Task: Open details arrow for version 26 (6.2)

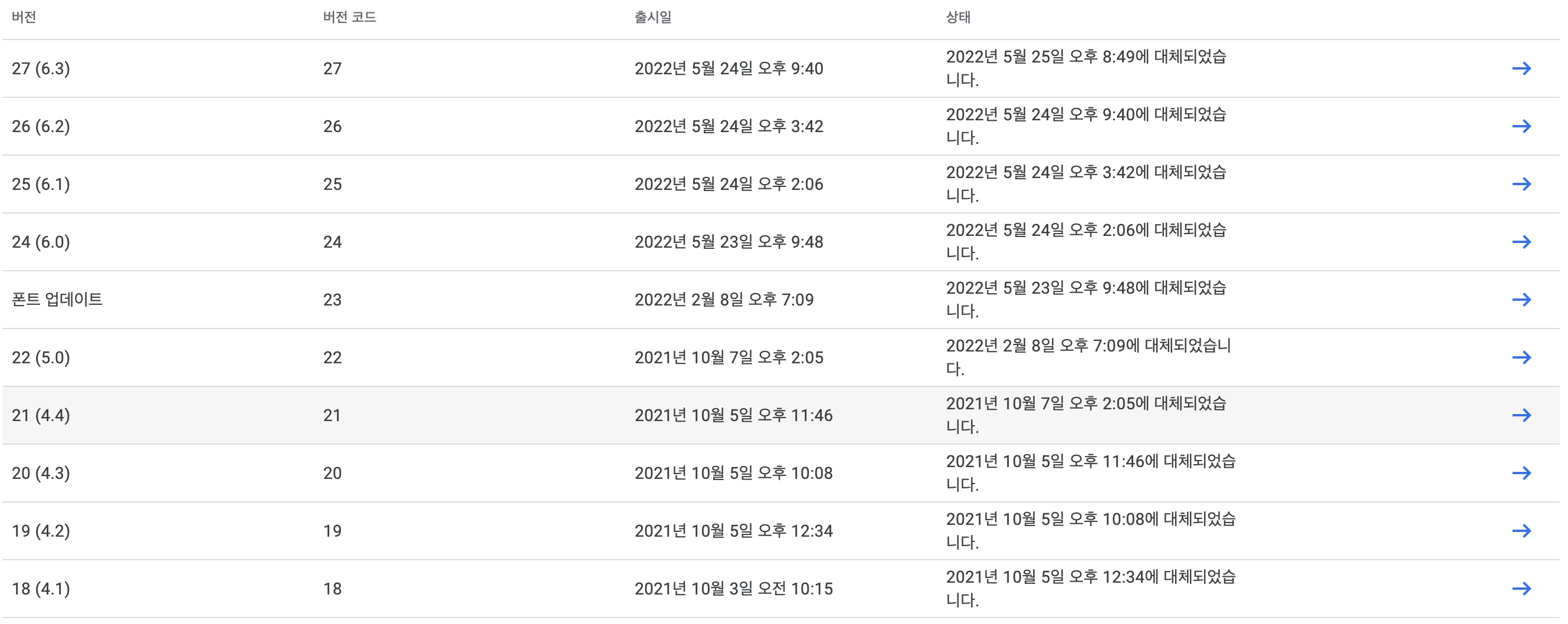Action: coord(1524,127)
